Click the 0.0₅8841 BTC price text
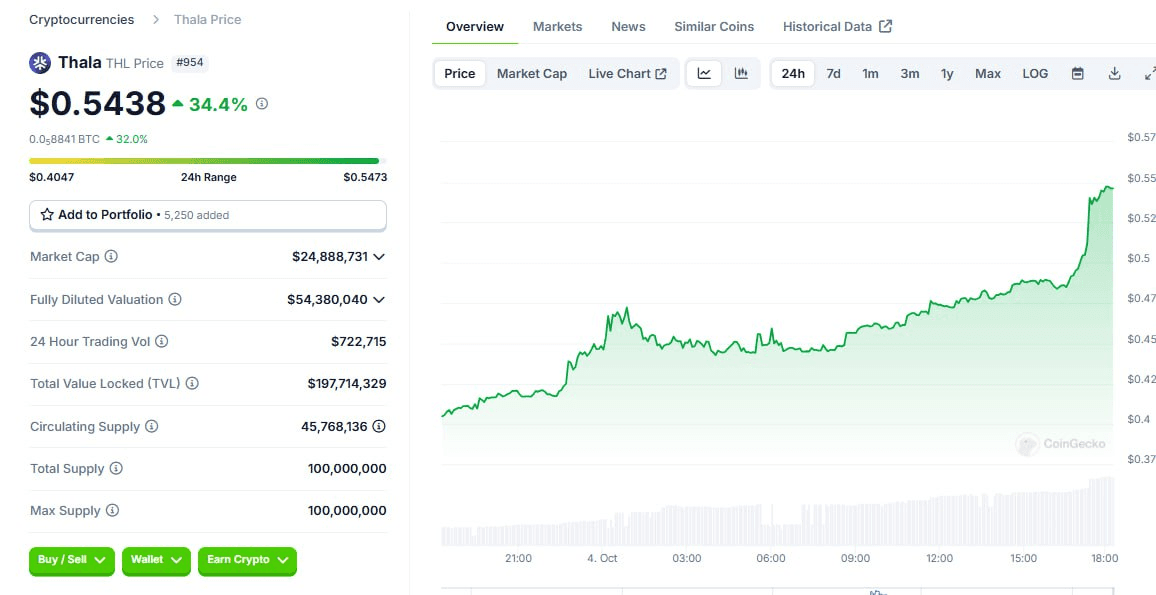The height and width of the screenshot is (595, 1156). [64, 139]
